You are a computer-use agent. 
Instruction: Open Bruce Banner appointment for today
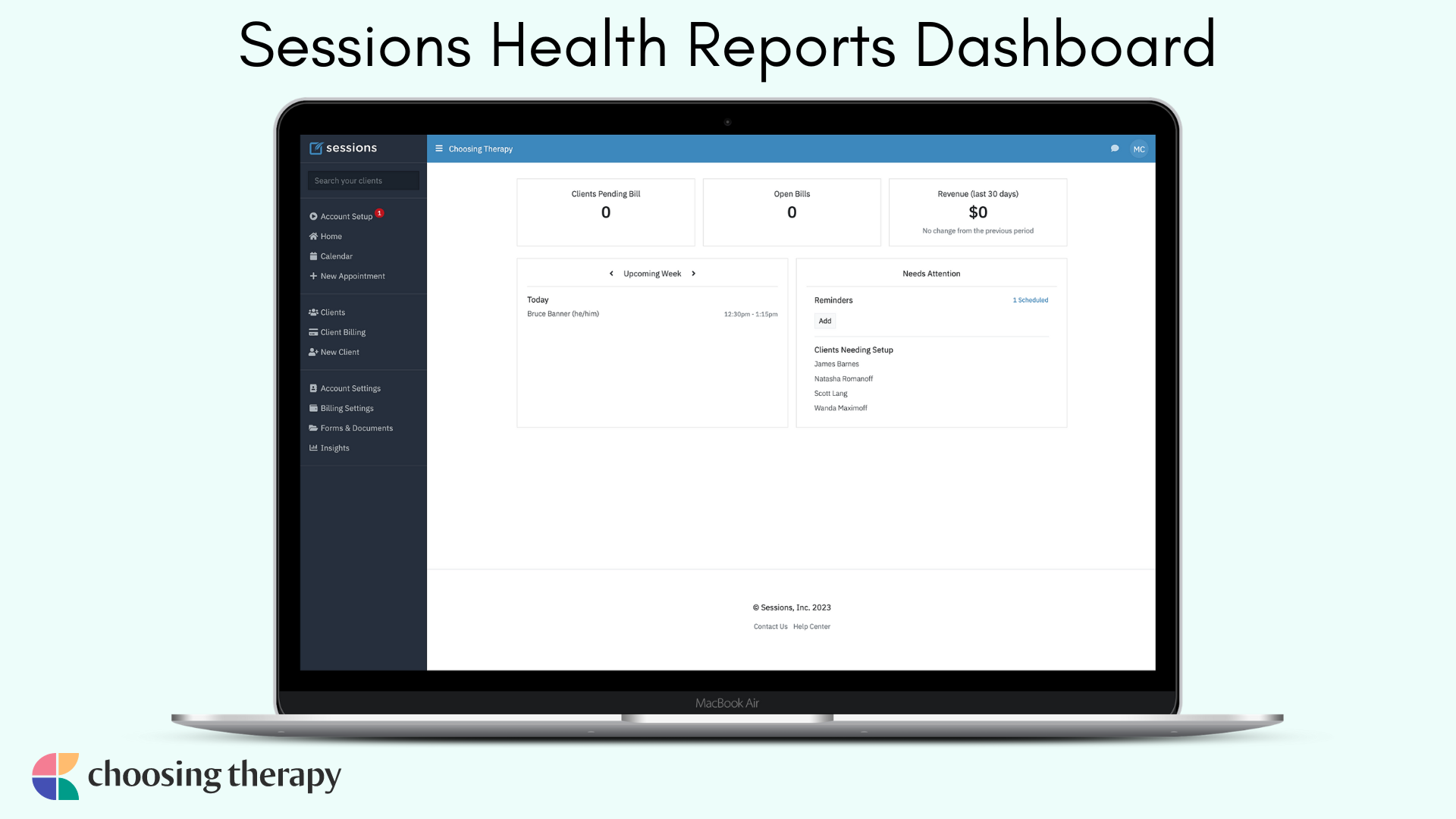click(x=563, y=314)
